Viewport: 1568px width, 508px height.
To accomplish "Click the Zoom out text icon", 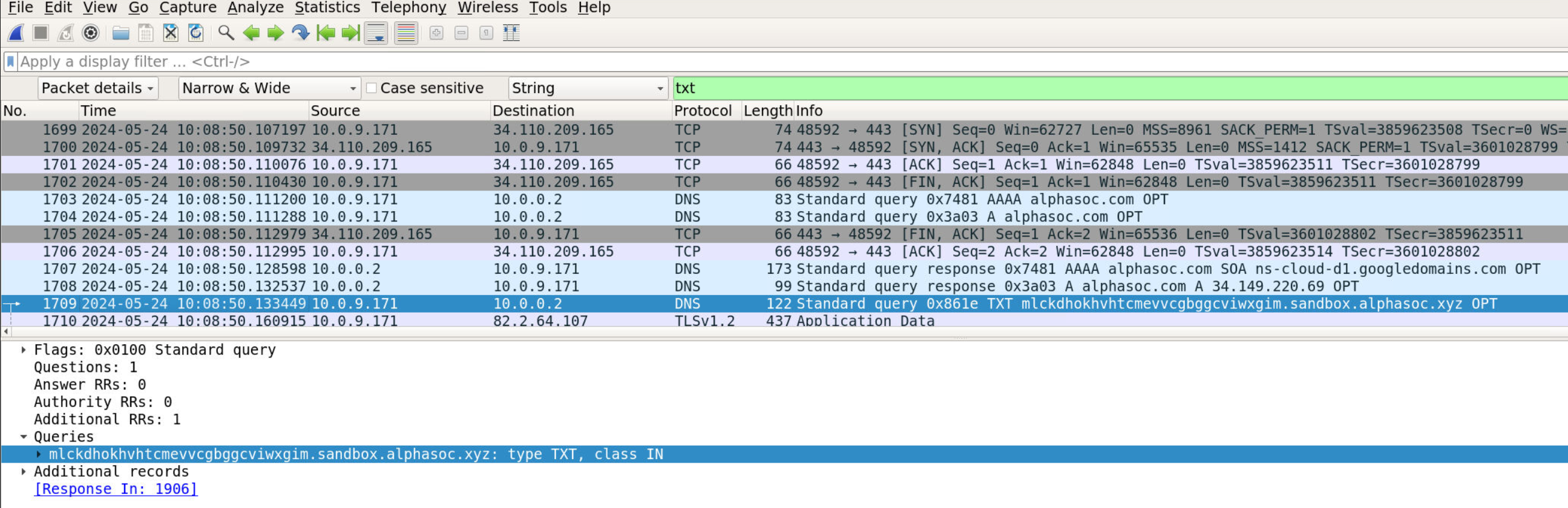I will [461, 33].
